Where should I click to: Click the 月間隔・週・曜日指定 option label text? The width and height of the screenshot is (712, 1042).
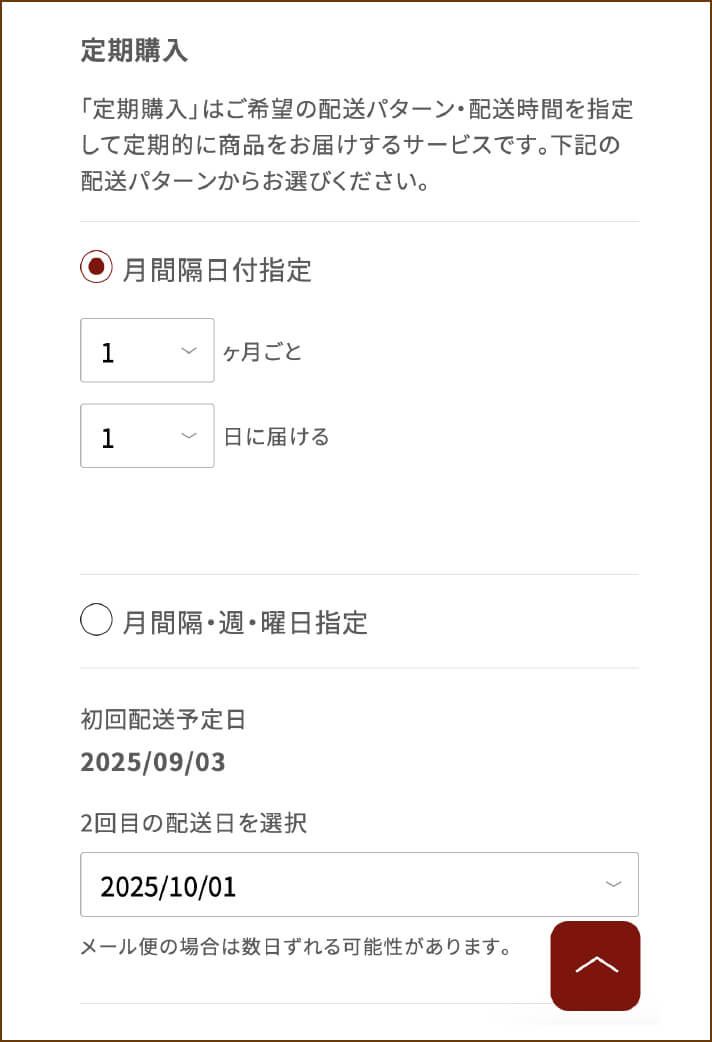245,623
